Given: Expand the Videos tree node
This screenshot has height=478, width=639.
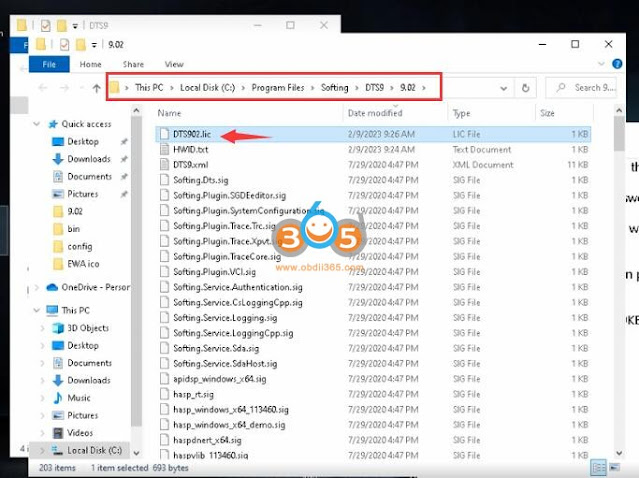Looking at the screenshot, I should pos(43,433).
